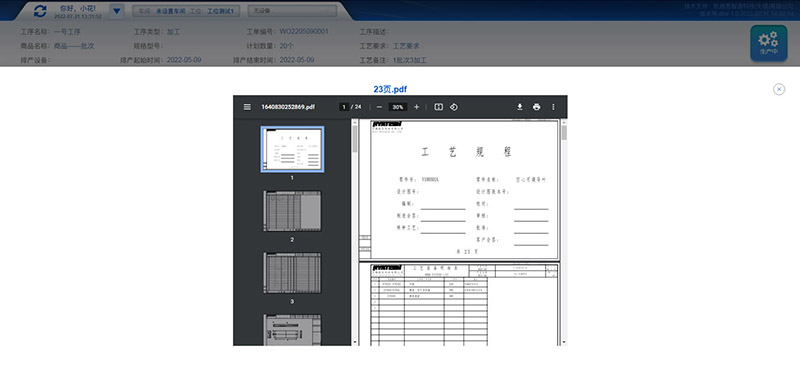Expand the user dropdown arrow
Image resolution: width=800 pixels, height=391 pixels.
coord(117,11)
